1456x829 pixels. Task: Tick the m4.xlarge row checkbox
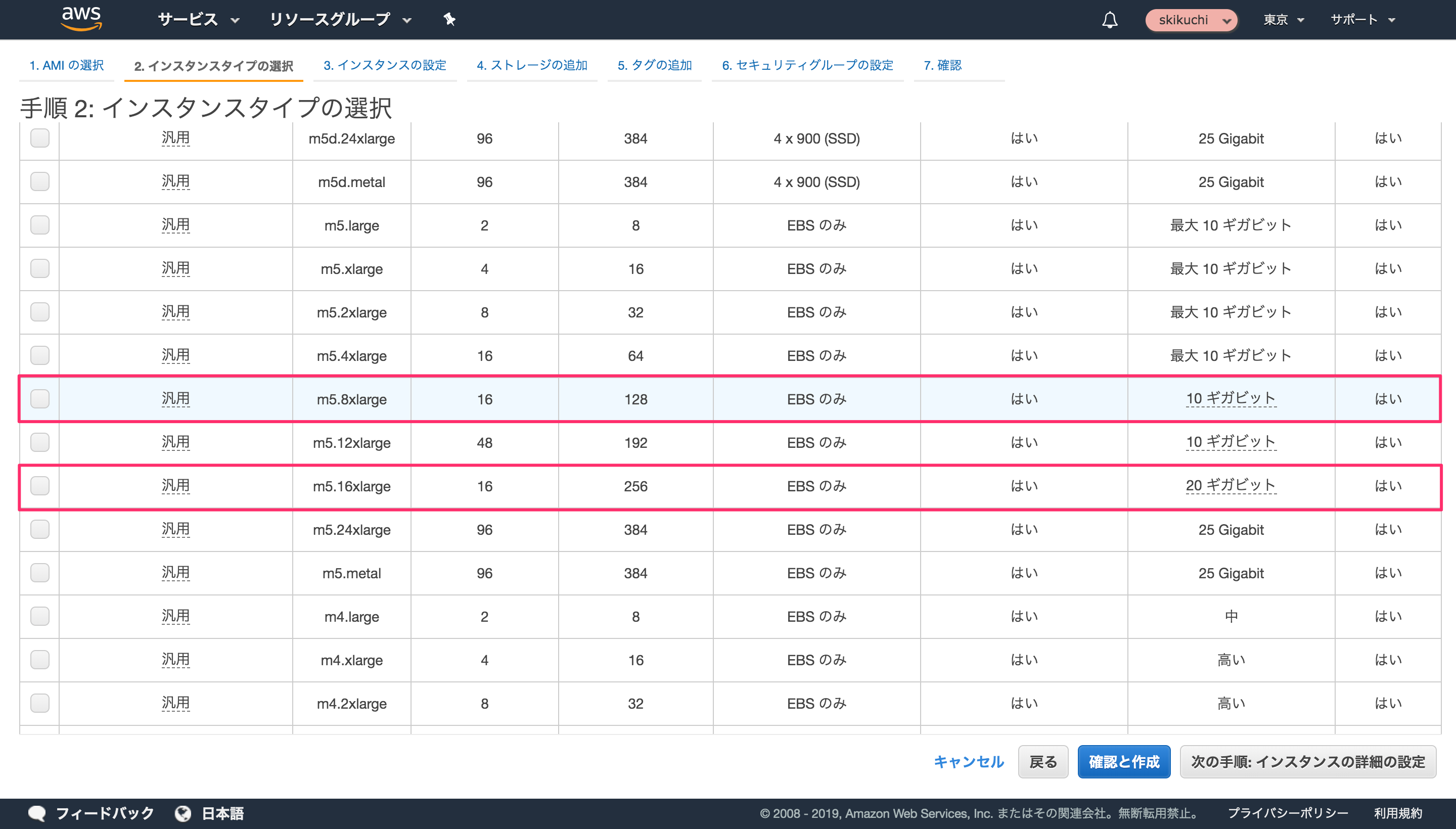tap(40, 659)
